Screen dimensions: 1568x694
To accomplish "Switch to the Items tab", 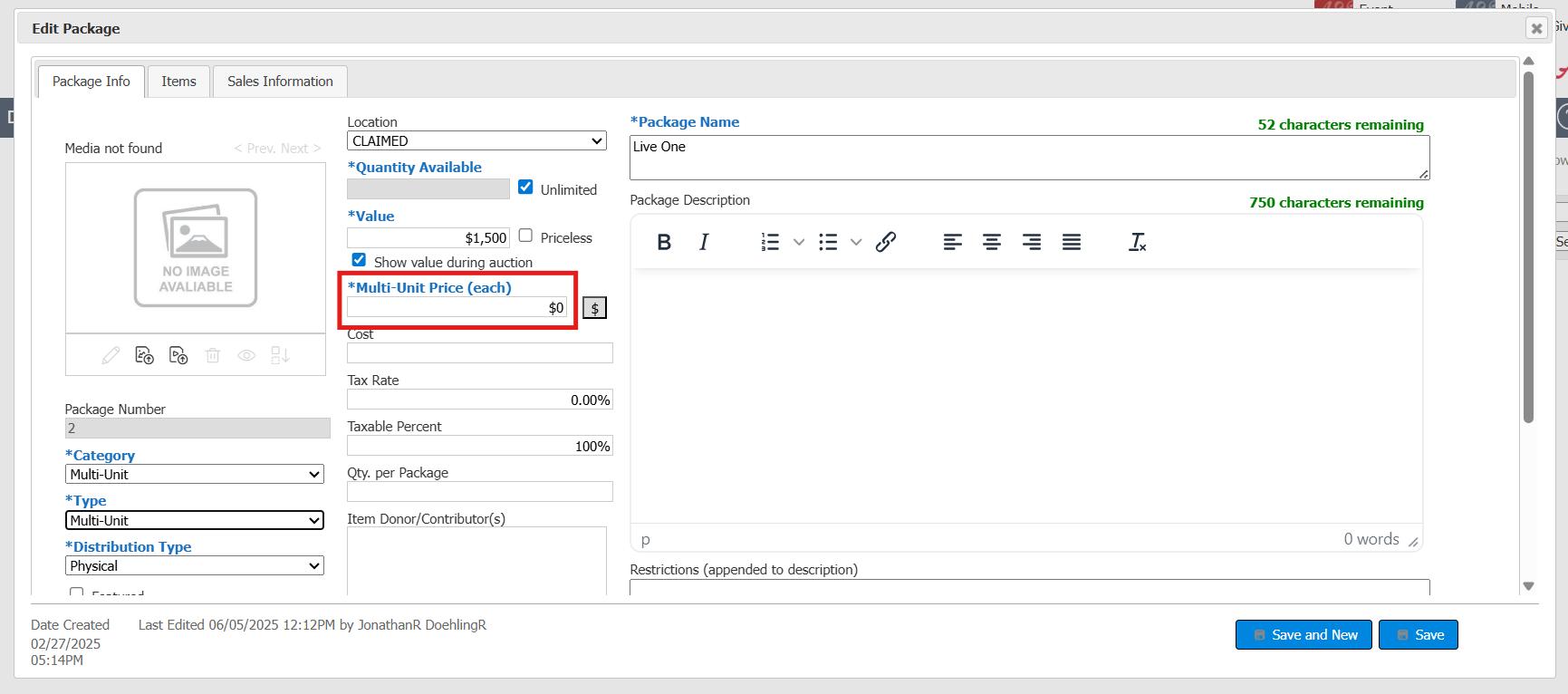I will [x=178, y=82].
